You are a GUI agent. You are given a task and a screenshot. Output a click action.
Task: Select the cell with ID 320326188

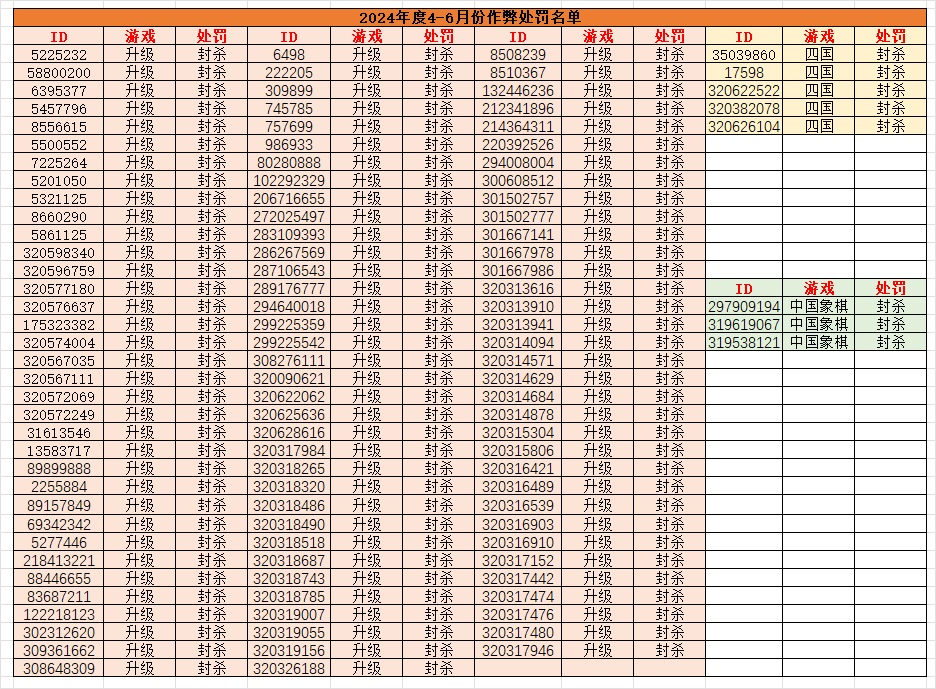tap(289, 668)
